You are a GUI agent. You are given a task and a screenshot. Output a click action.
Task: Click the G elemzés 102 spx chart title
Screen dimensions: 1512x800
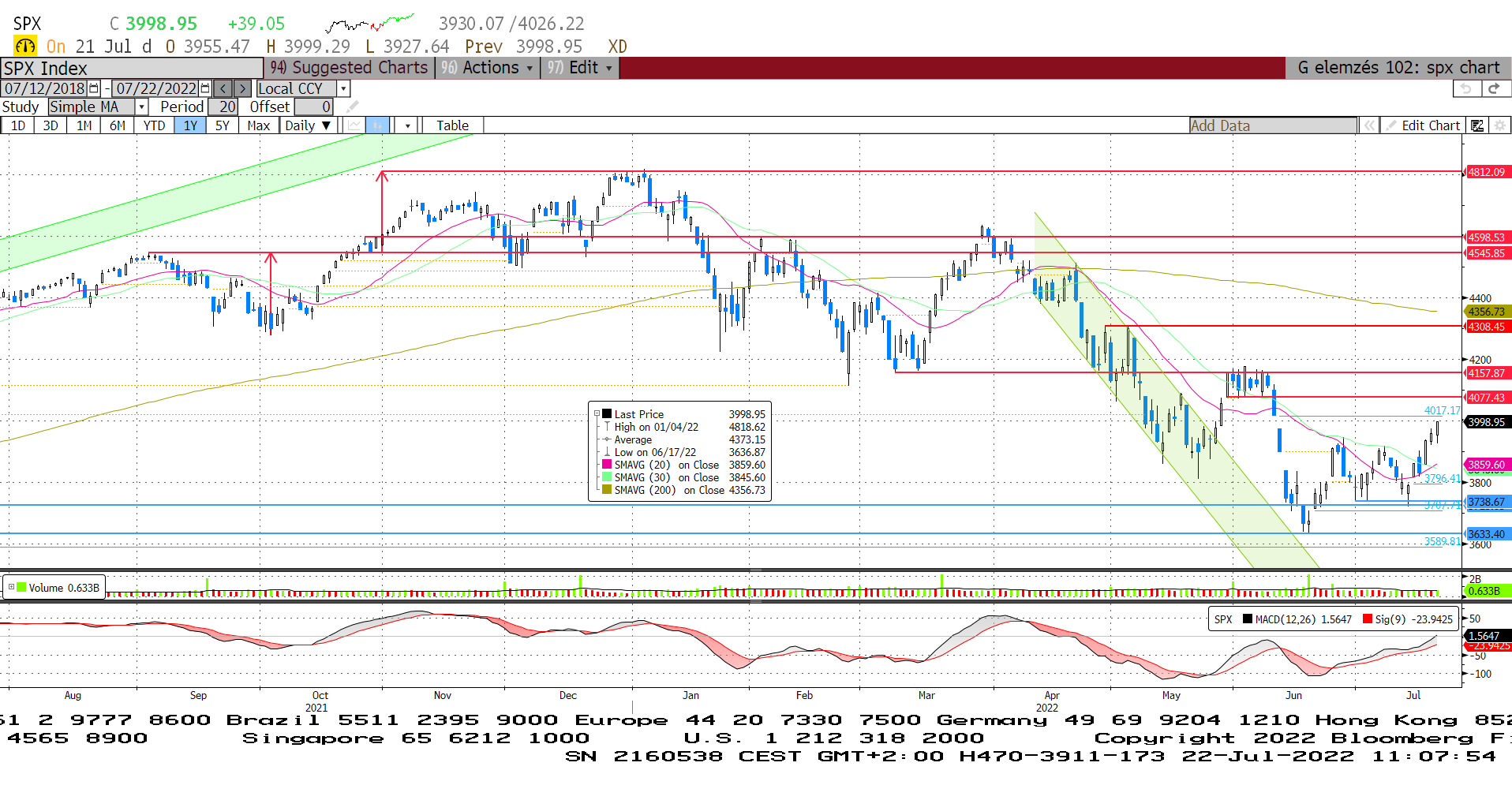click(1398, 68)
